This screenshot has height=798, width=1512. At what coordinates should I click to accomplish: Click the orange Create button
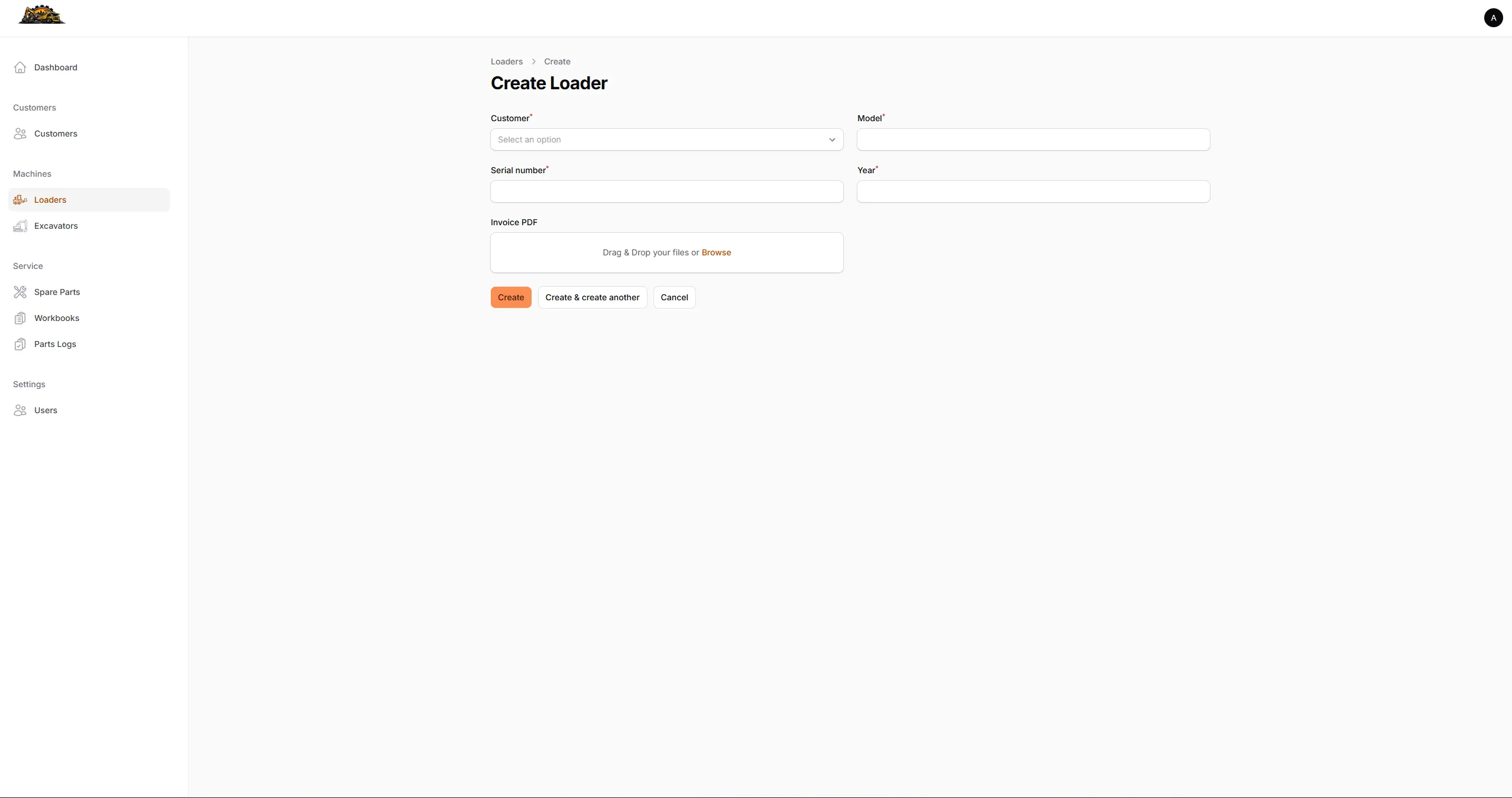coord(511,297)
